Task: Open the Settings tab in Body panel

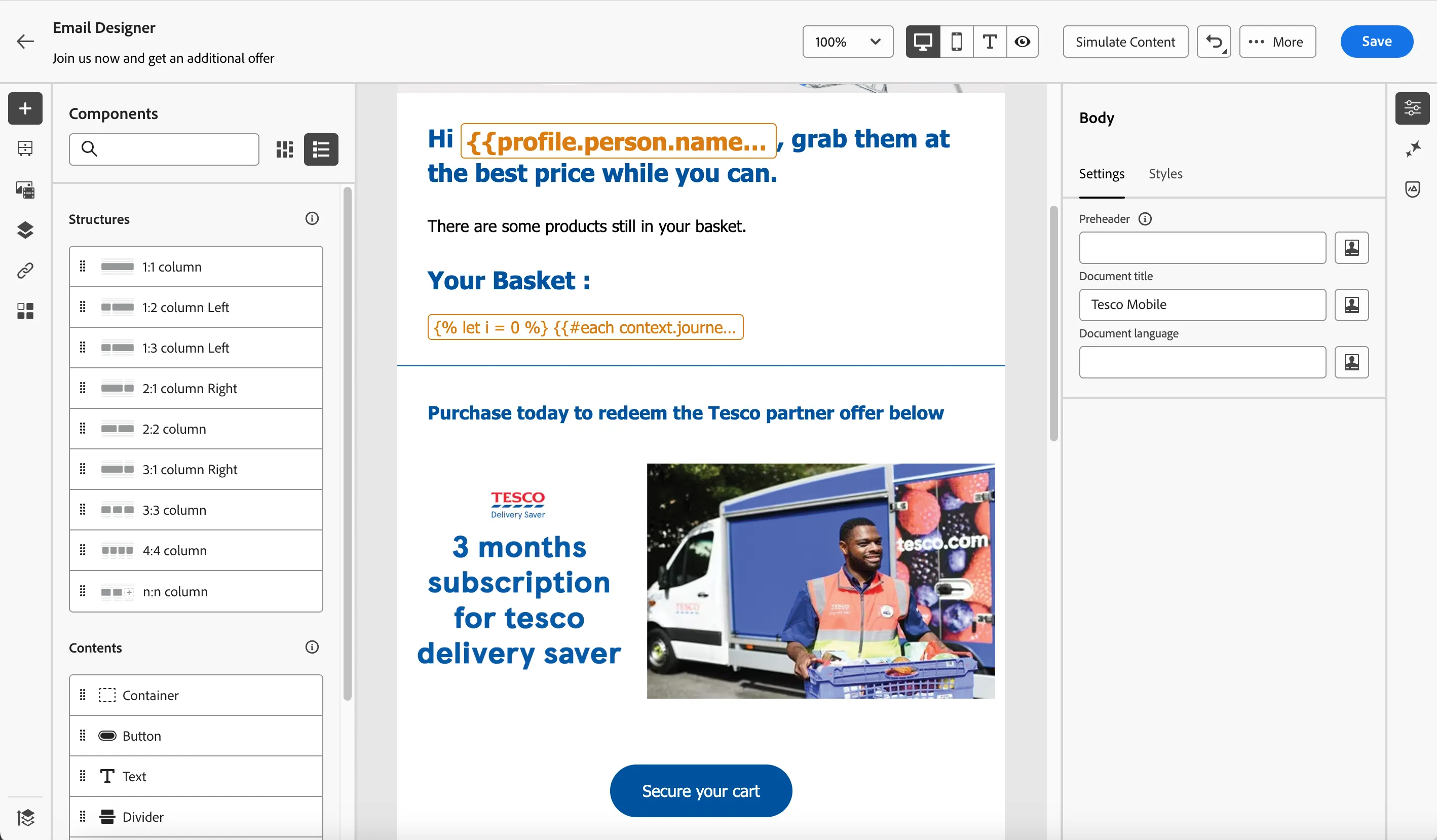Action: (x=1101, y=174)
